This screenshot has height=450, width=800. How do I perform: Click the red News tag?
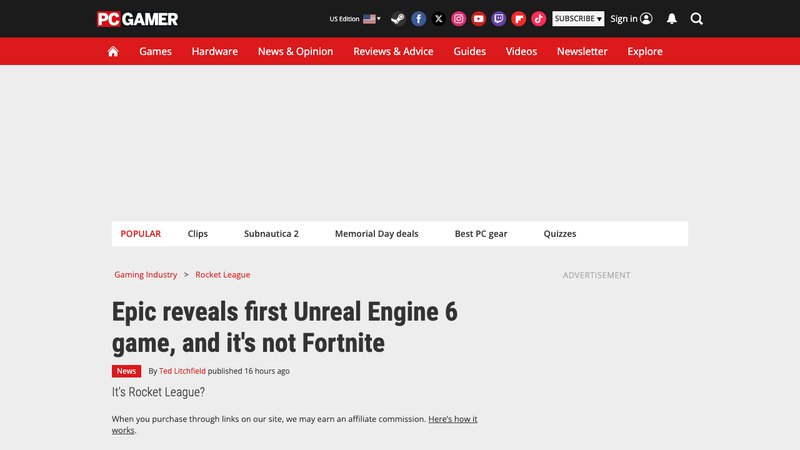click(126, 371)
